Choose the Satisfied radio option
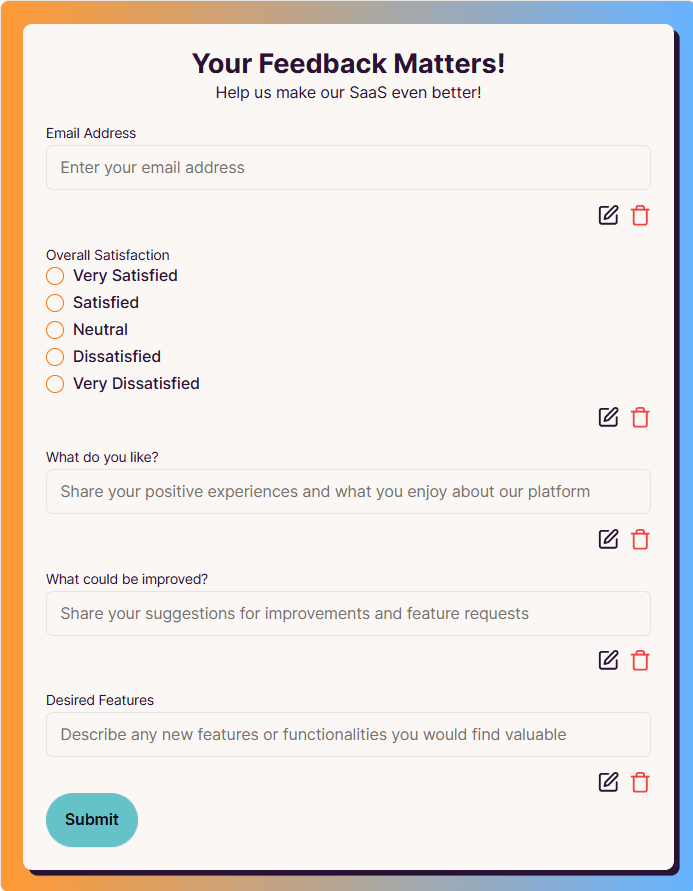The width and height of the screenshot is (693, 891). coord(55,303)
